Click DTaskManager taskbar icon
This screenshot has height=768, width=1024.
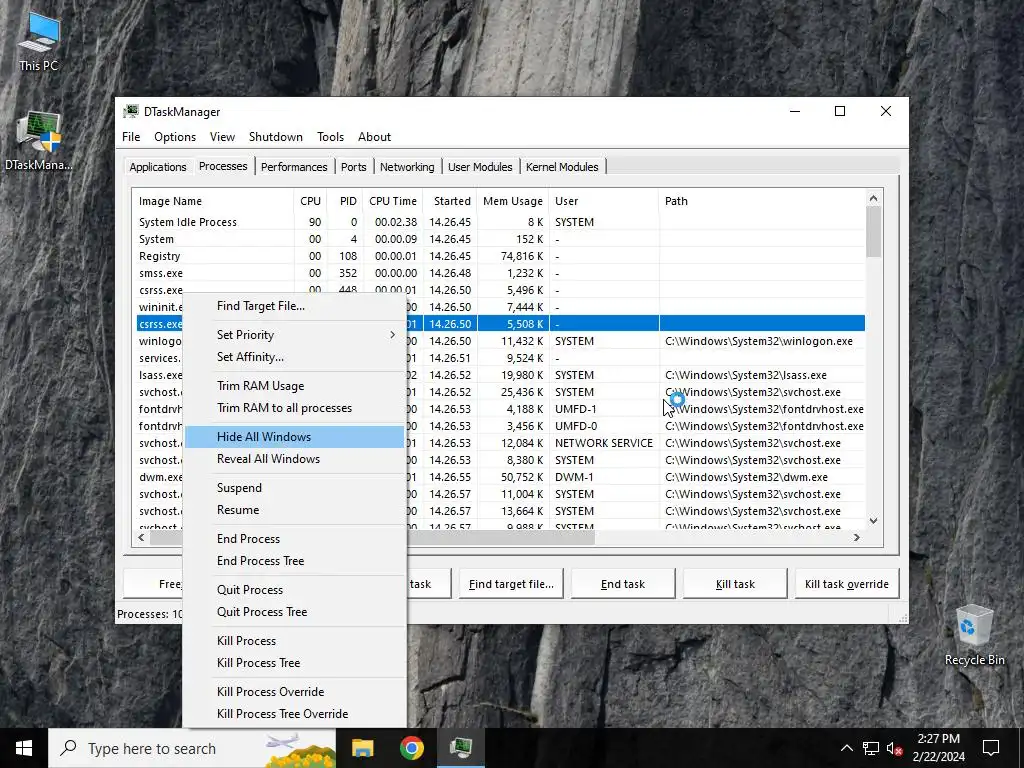click(461, 748)
